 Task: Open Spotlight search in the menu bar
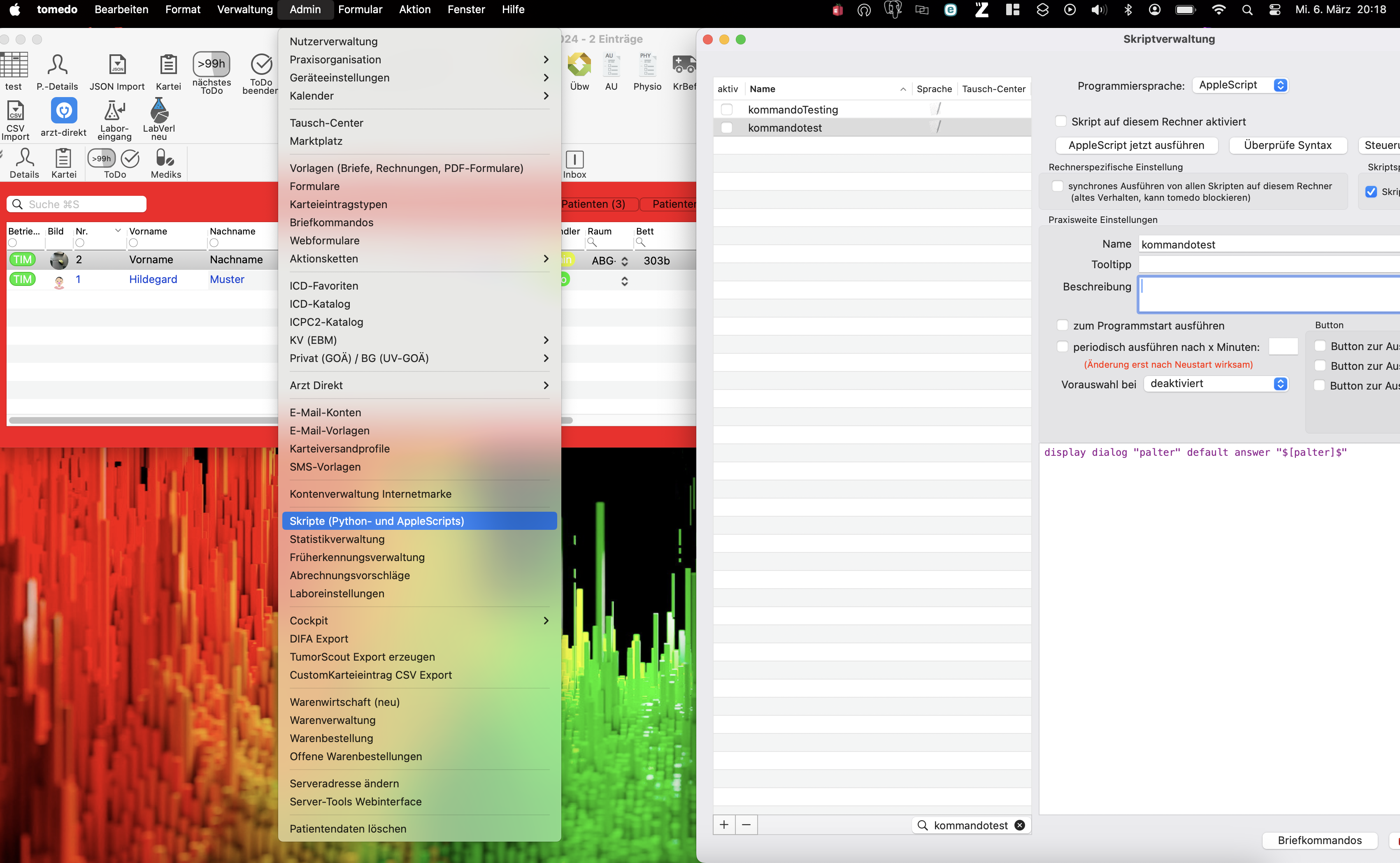tap(1247, 10)
